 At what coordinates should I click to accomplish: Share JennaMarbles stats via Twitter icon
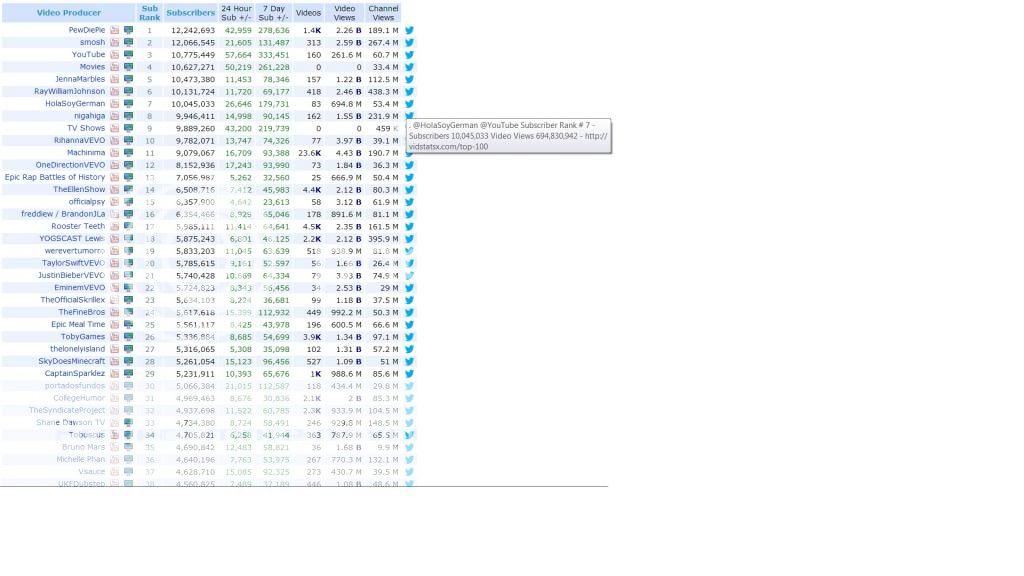409,80
